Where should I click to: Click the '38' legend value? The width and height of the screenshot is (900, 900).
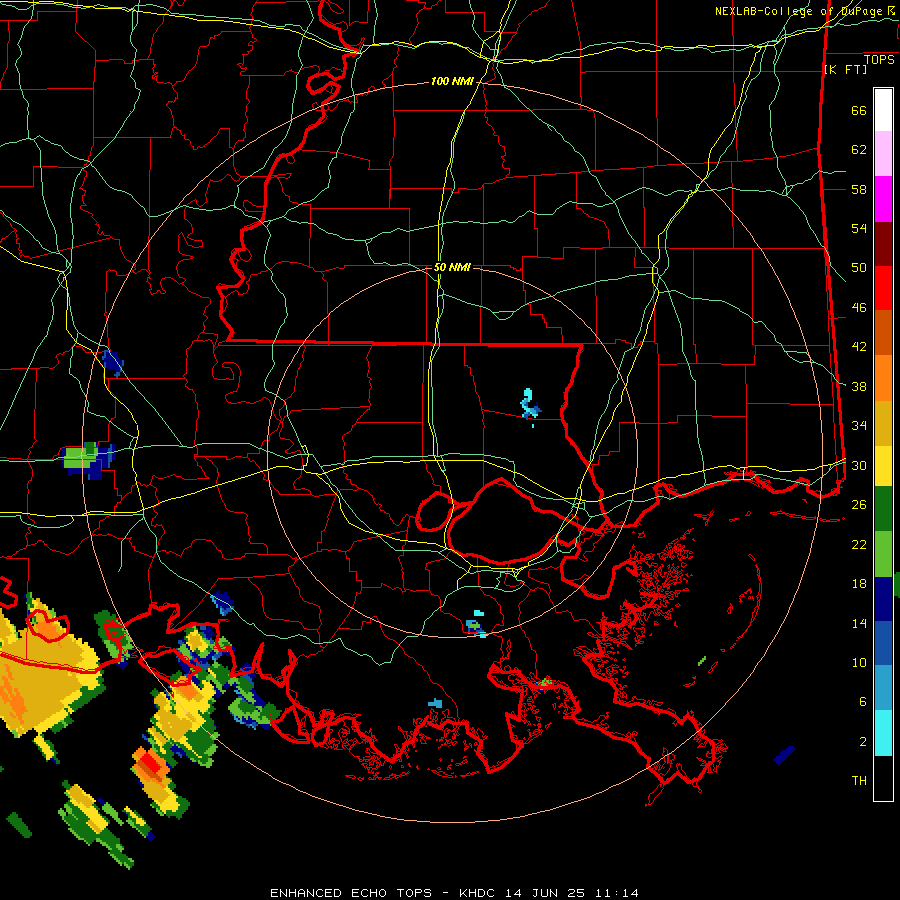coord(859,386)
